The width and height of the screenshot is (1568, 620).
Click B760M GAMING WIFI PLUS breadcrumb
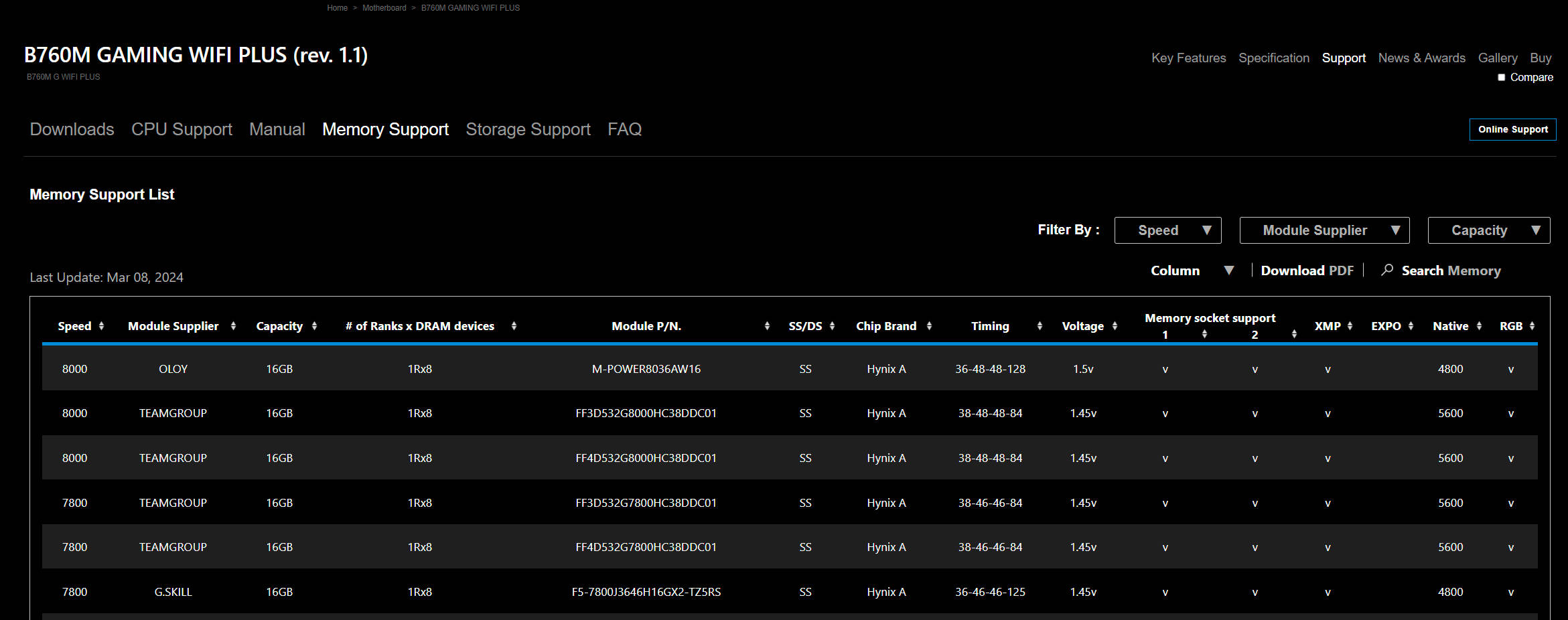[x=470, y=8]
